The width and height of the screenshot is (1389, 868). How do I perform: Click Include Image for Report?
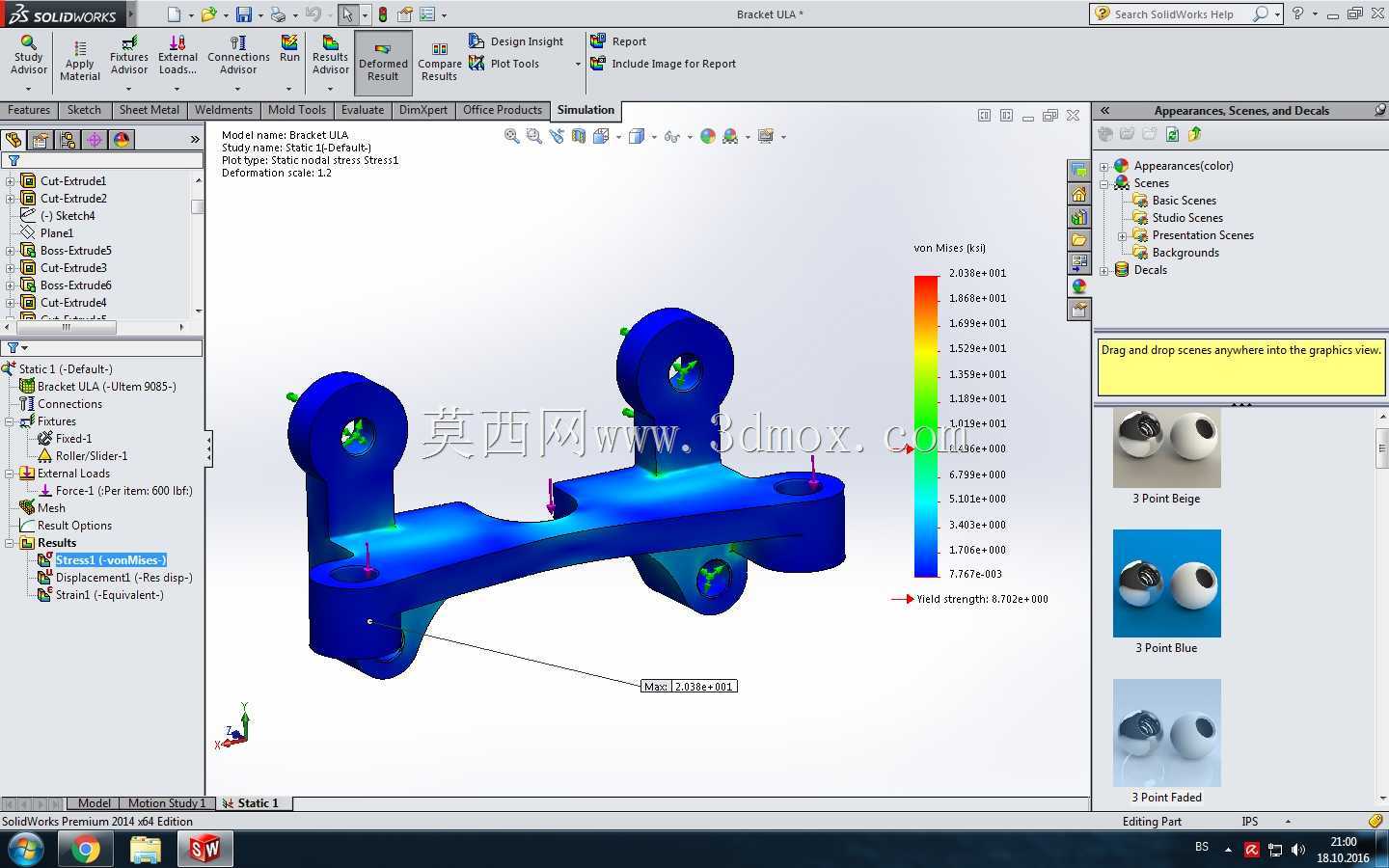pos(663,64)
